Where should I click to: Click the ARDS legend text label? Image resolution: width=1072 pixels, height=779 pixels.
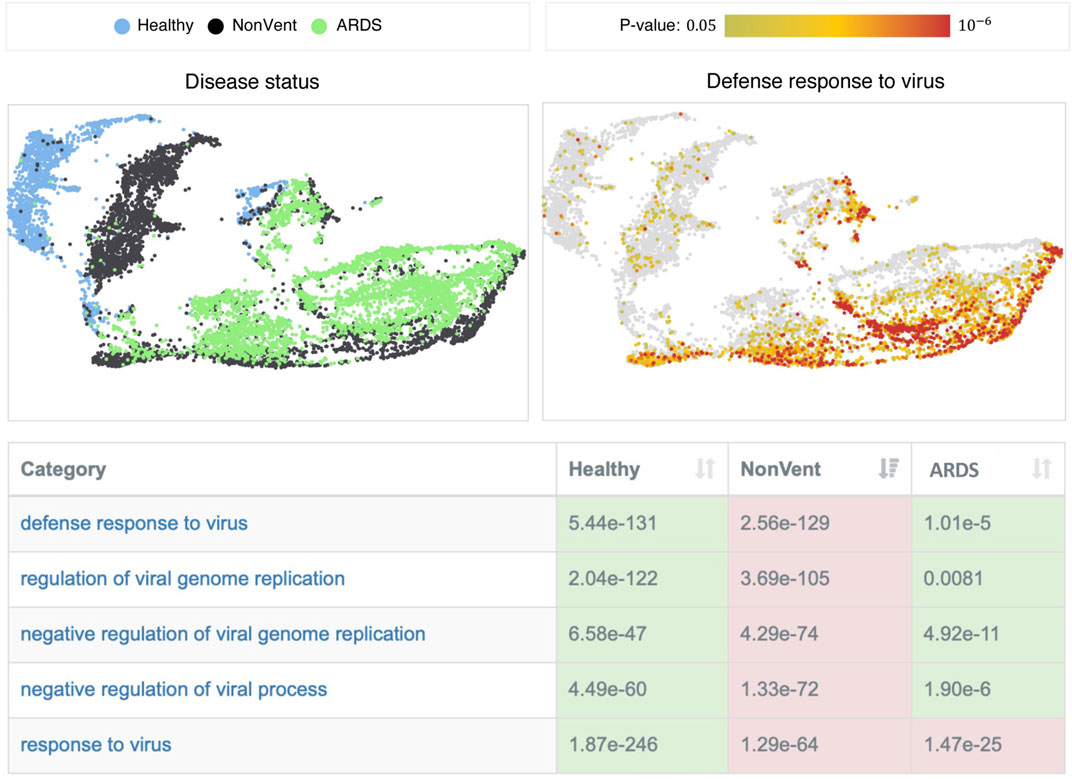pos(359,26)
